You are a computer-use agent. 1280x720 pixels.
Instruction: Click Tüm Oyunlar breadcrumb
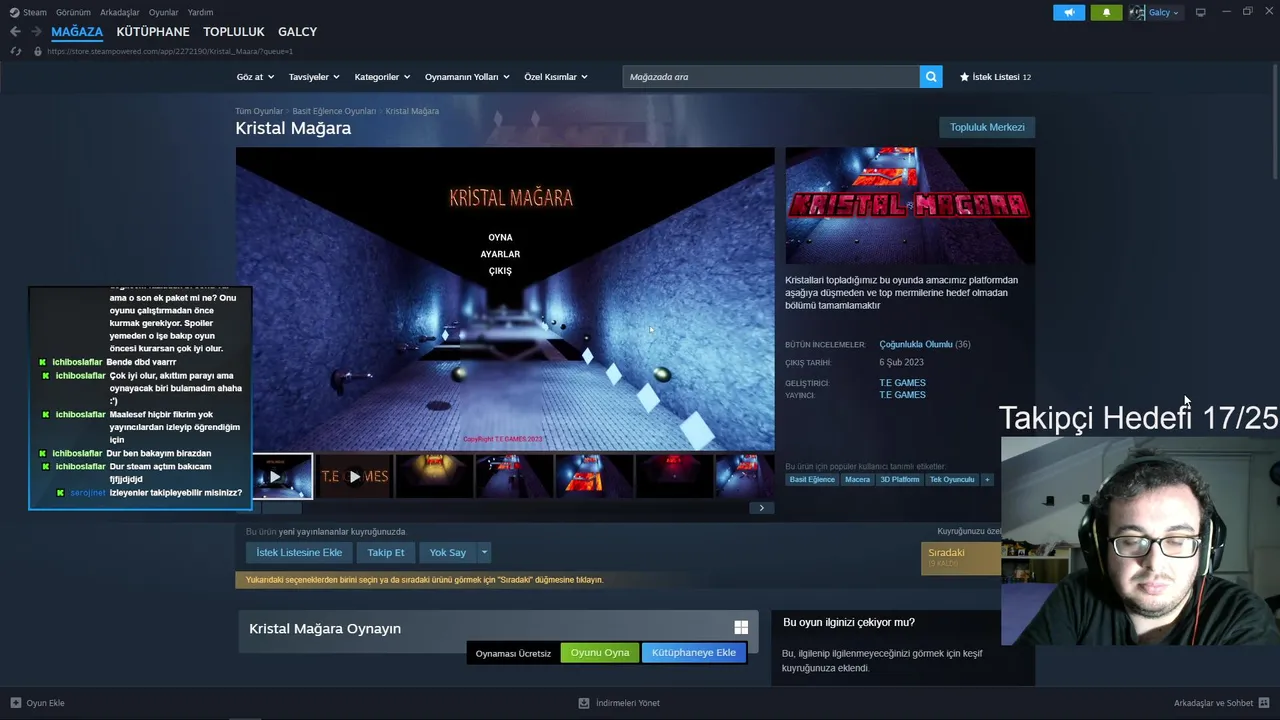click(259, 111)
